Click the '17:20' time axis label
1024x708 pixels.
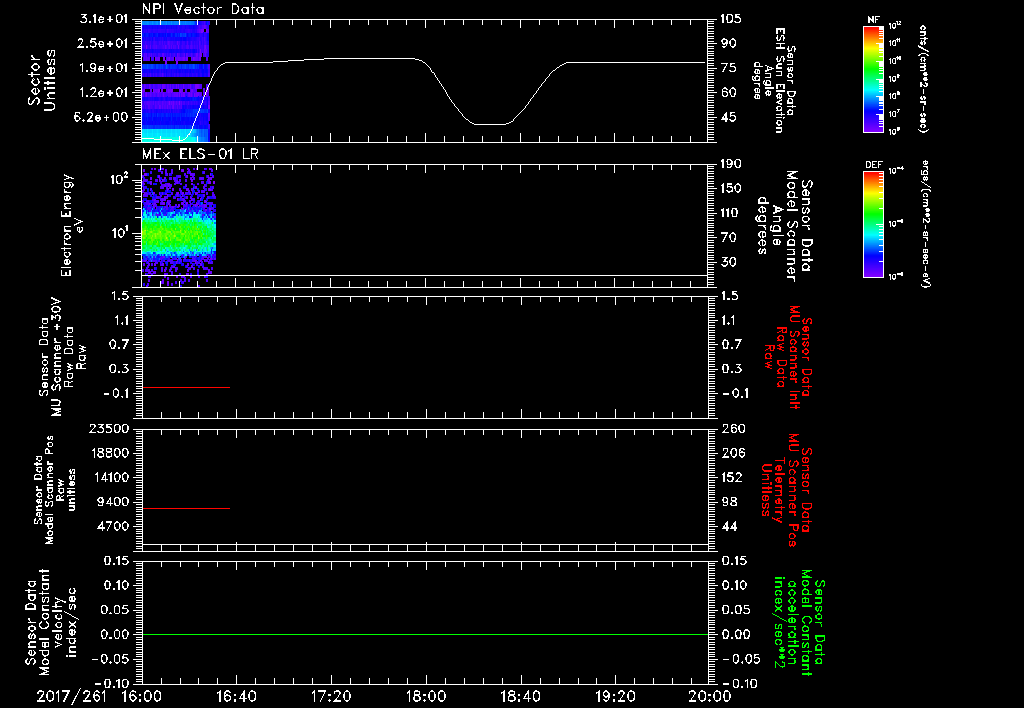pos(331,696)
